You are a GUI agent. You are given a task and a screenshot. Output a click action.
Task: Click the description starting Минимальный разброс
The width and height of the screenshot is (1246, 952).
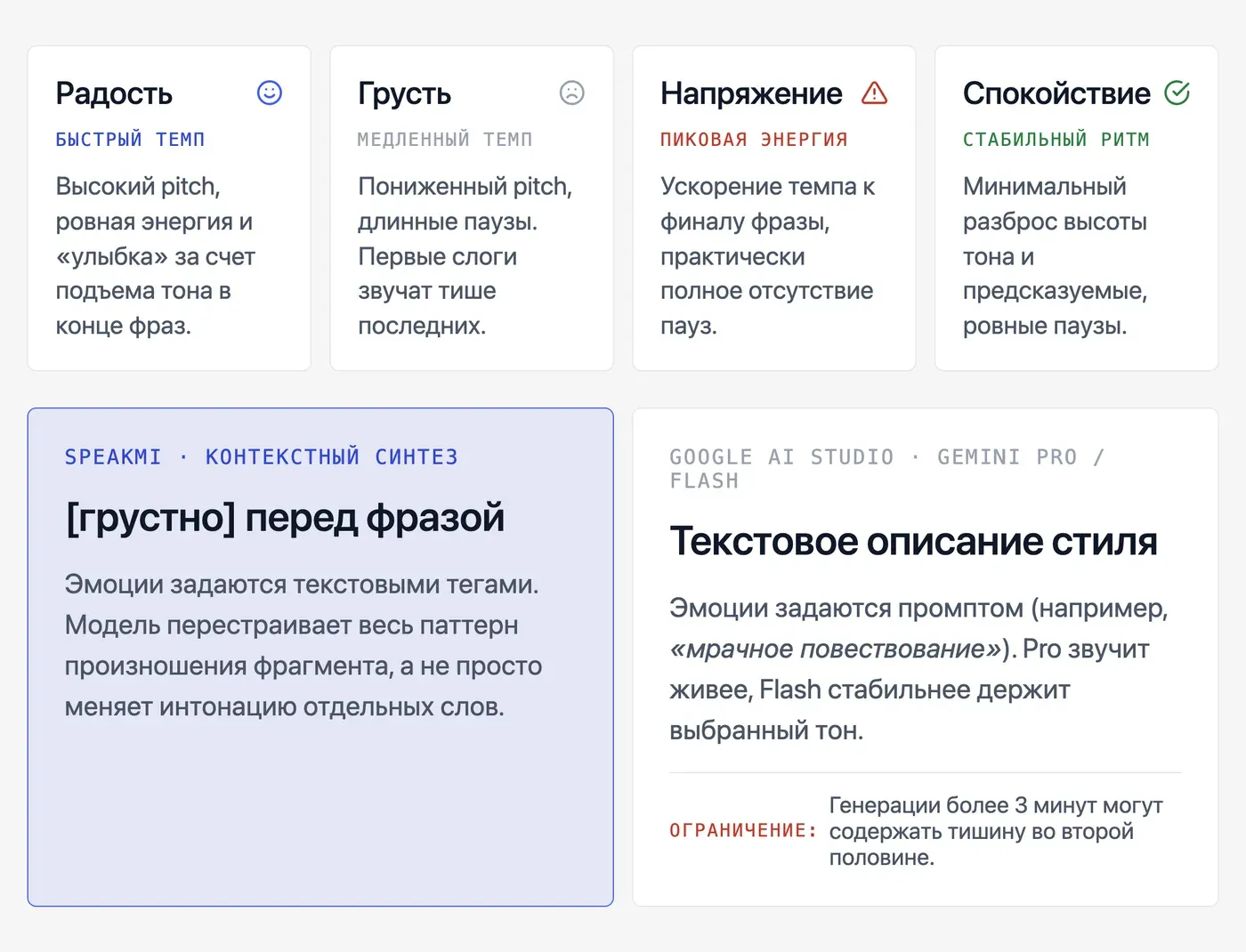coord(1056,256)
